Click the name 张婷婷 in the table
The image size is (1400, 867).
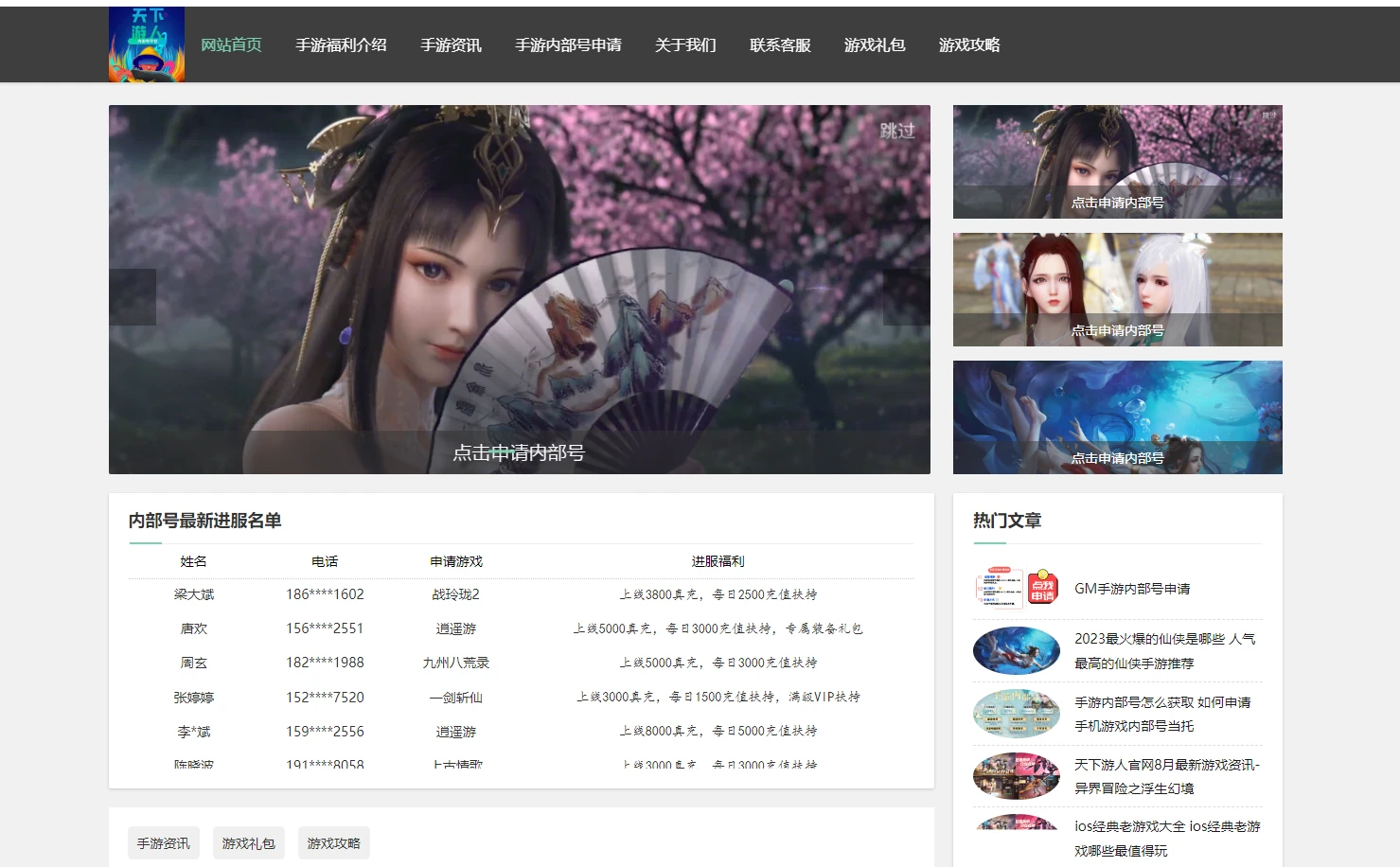pyautogui.click(x=194, y=698)
